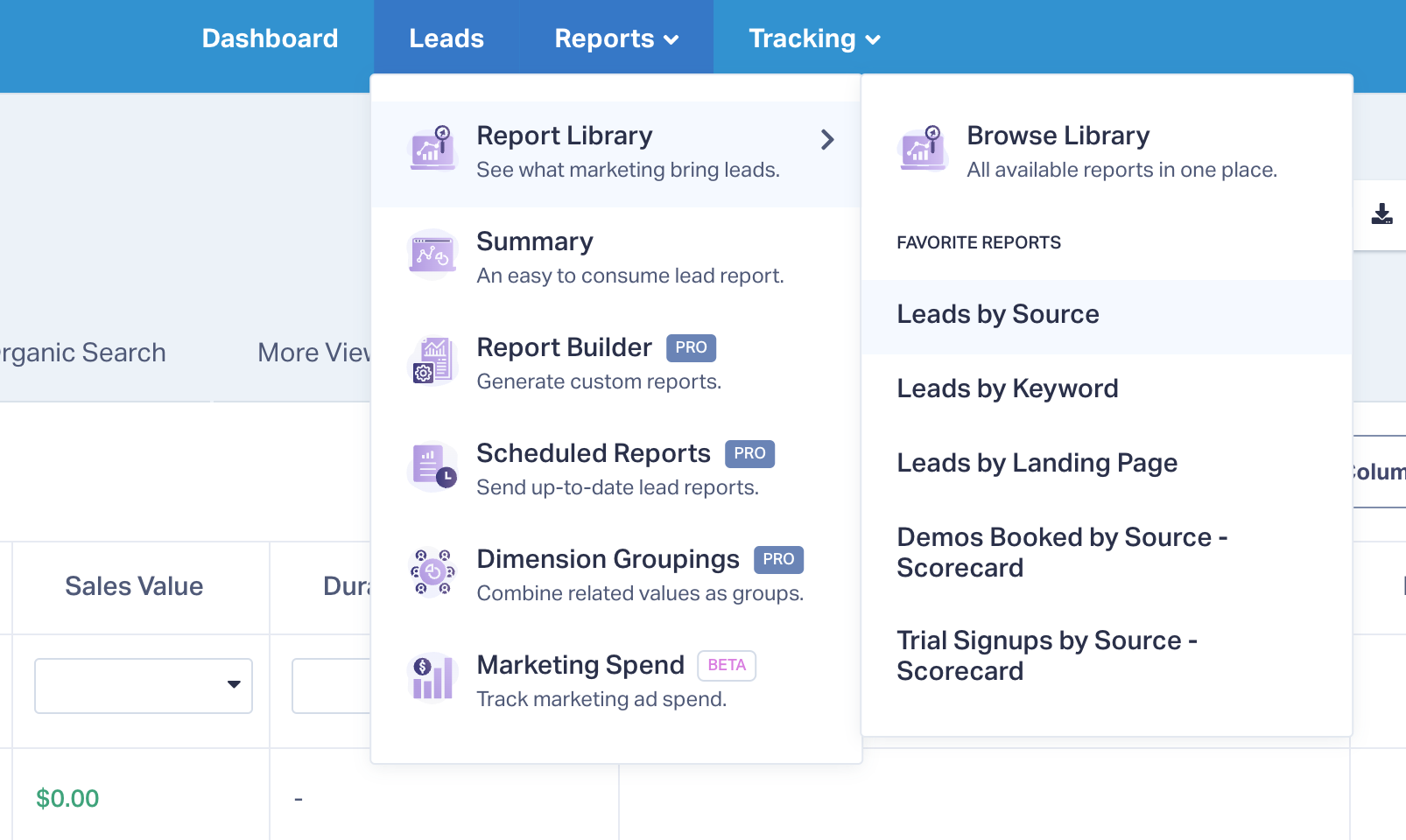
Task: Click the Report Builder icon
Action: (x=432, y=360)
